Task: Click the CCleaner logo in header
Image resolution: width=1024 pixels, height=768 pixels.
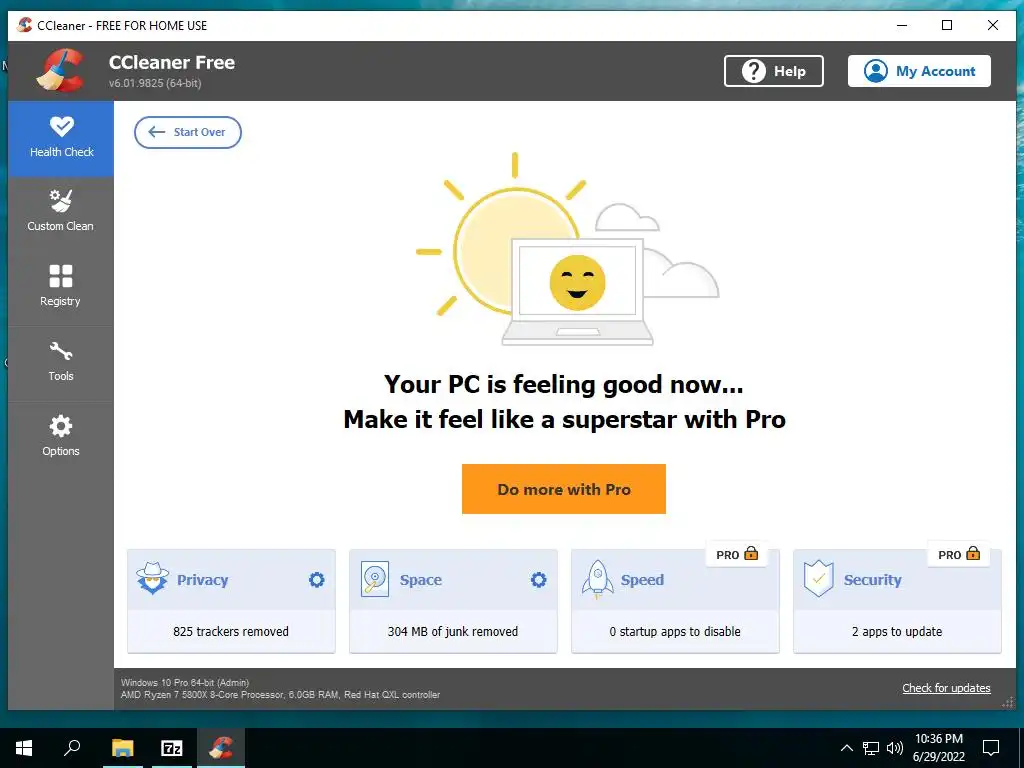Action: tap(60, 71)
